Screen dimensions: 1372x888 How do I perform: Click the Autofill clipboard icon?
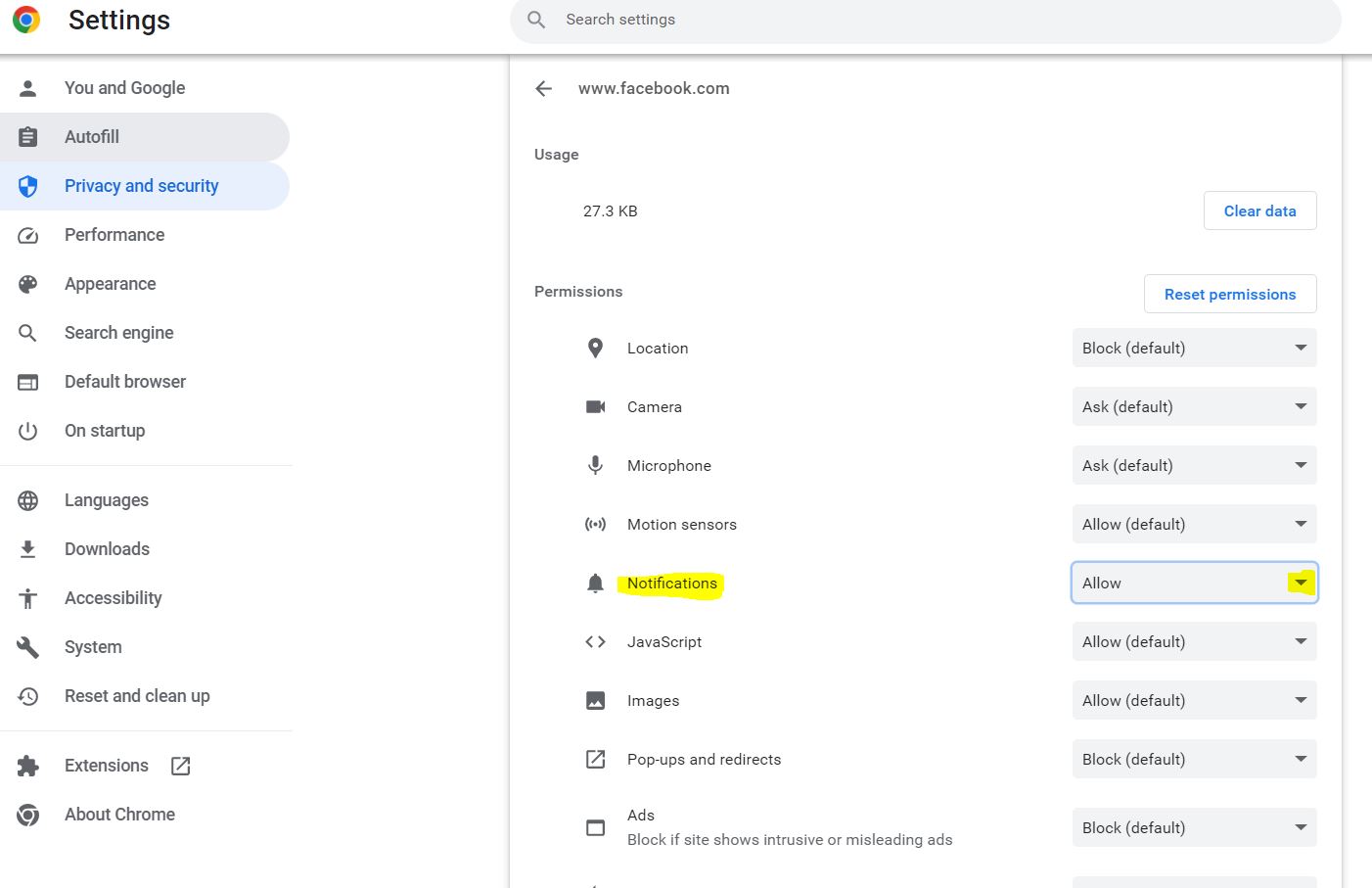(28, 137)
